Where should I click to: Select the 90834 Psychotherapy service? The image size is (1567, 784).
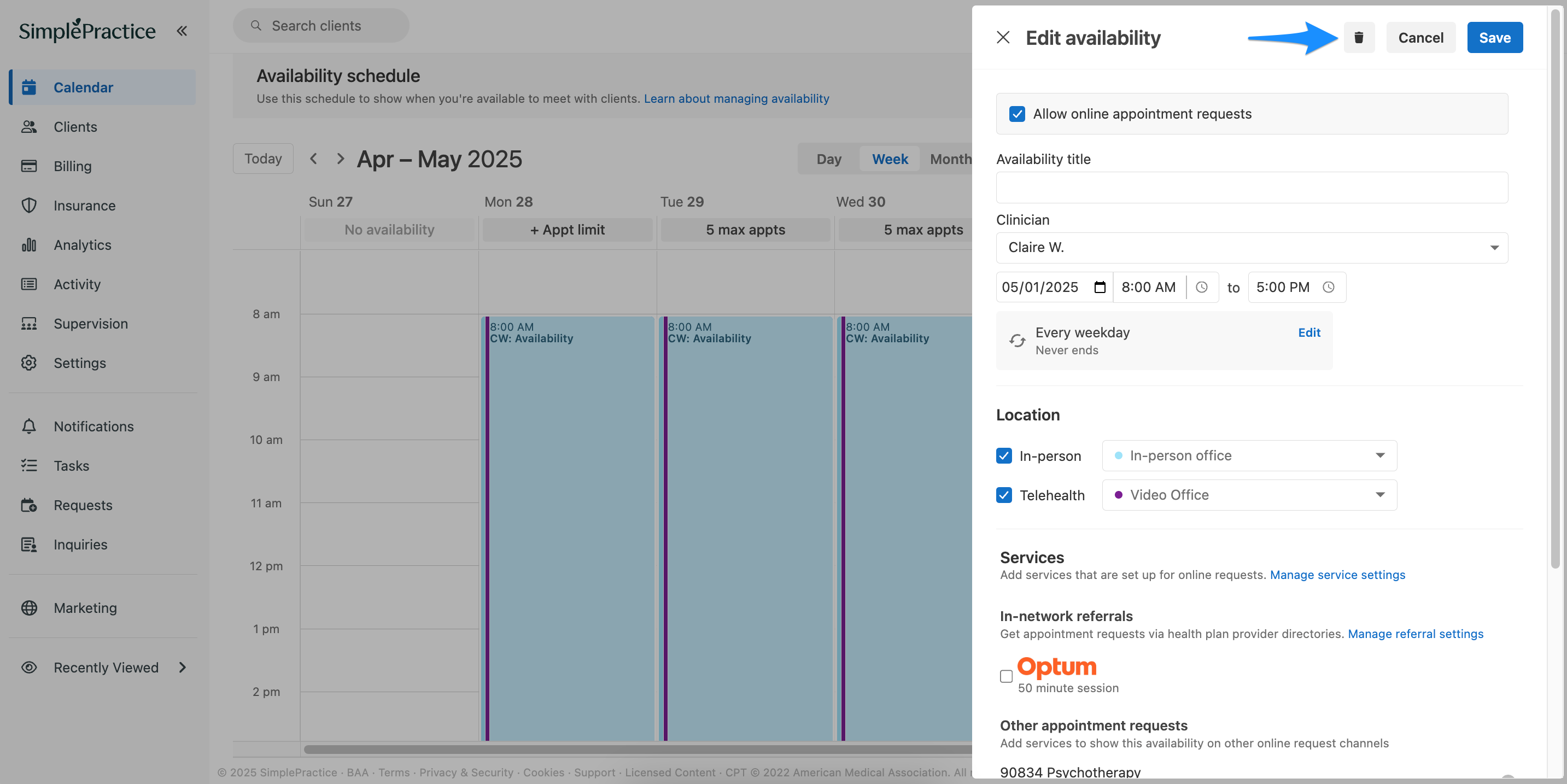(x=1070, y=773)
